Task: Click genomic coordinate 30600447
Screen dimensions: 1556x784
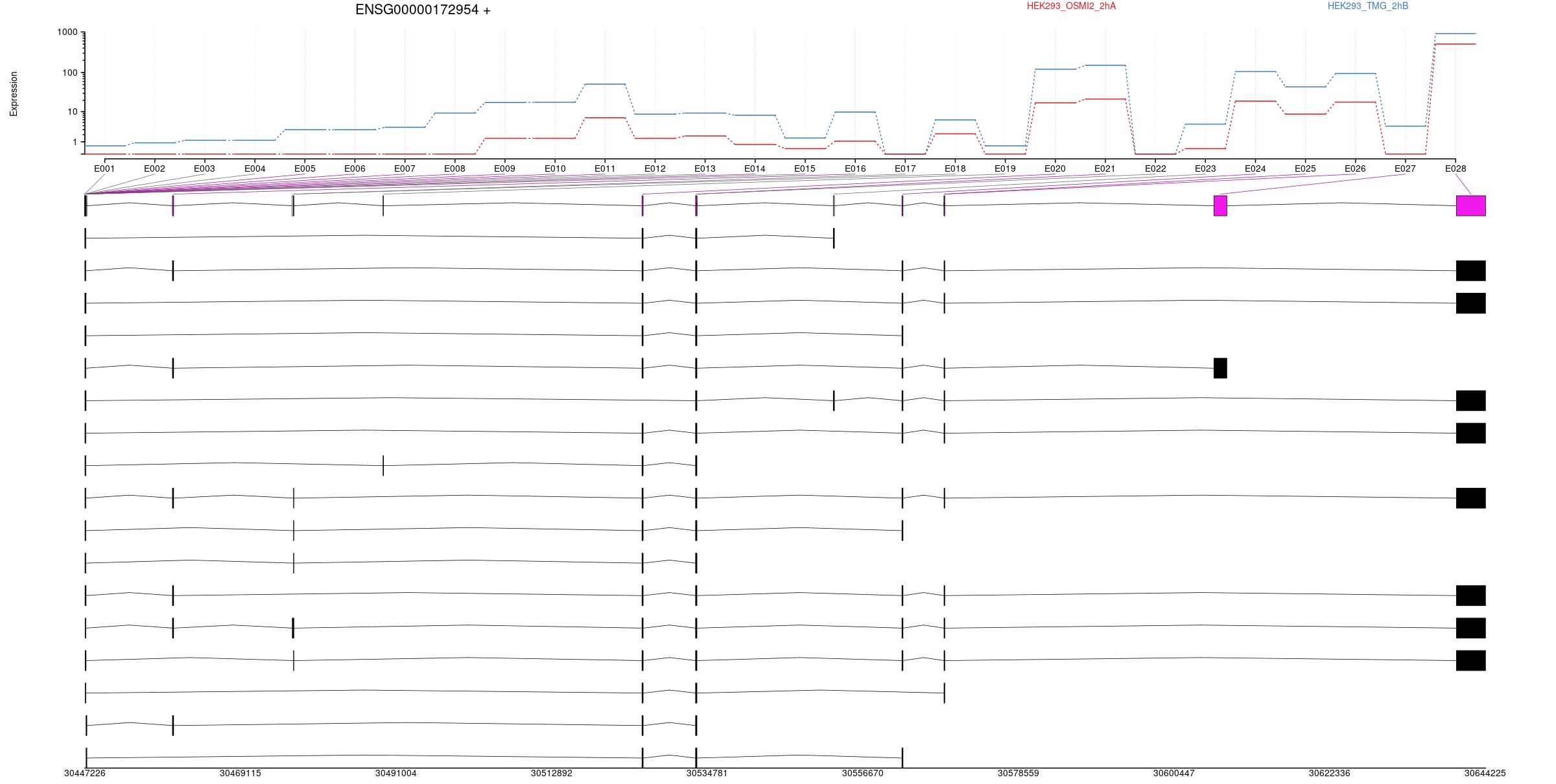Action: [1174, 773]
